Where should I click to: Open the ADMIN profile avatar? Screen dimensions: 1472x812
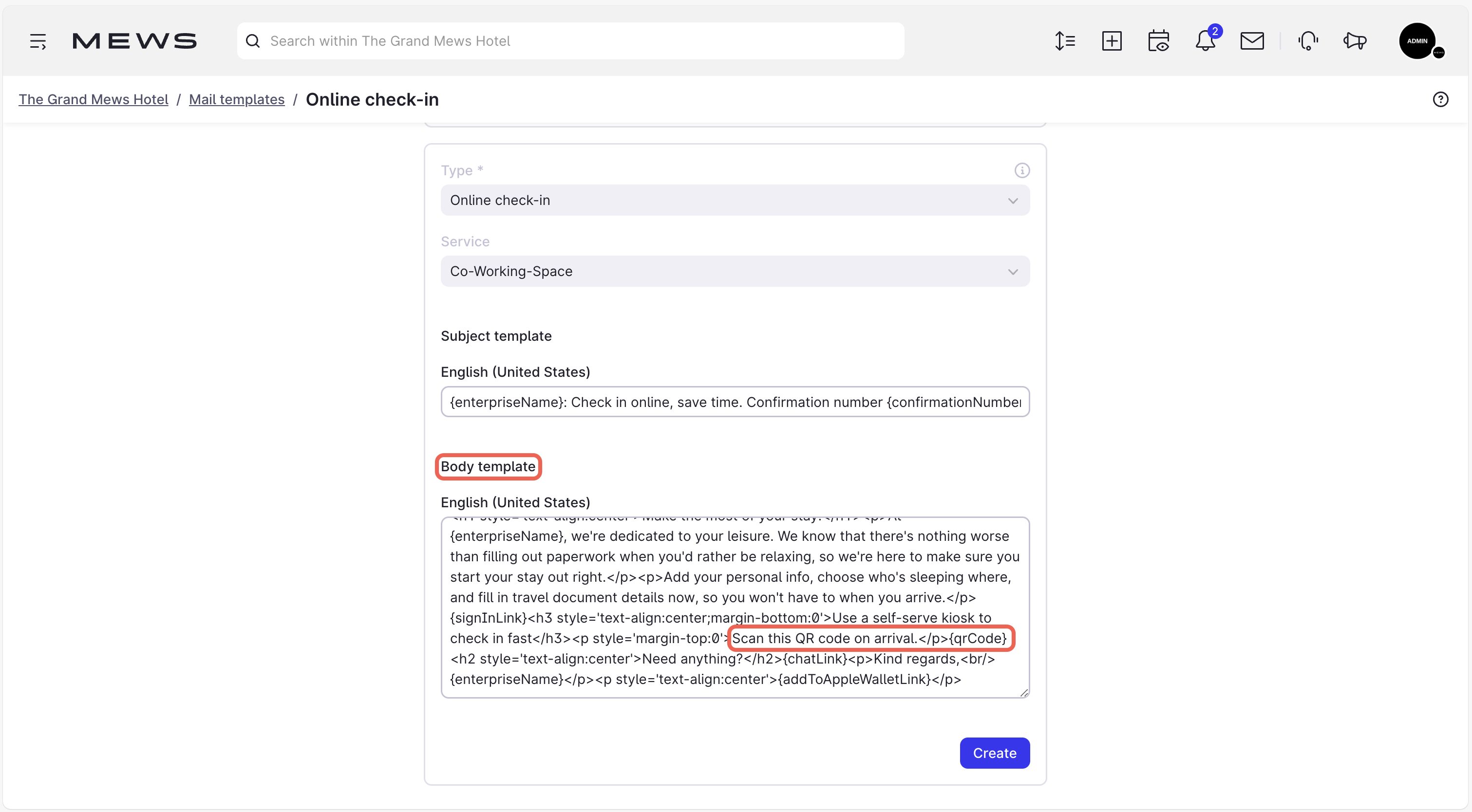pos(1417,41)
